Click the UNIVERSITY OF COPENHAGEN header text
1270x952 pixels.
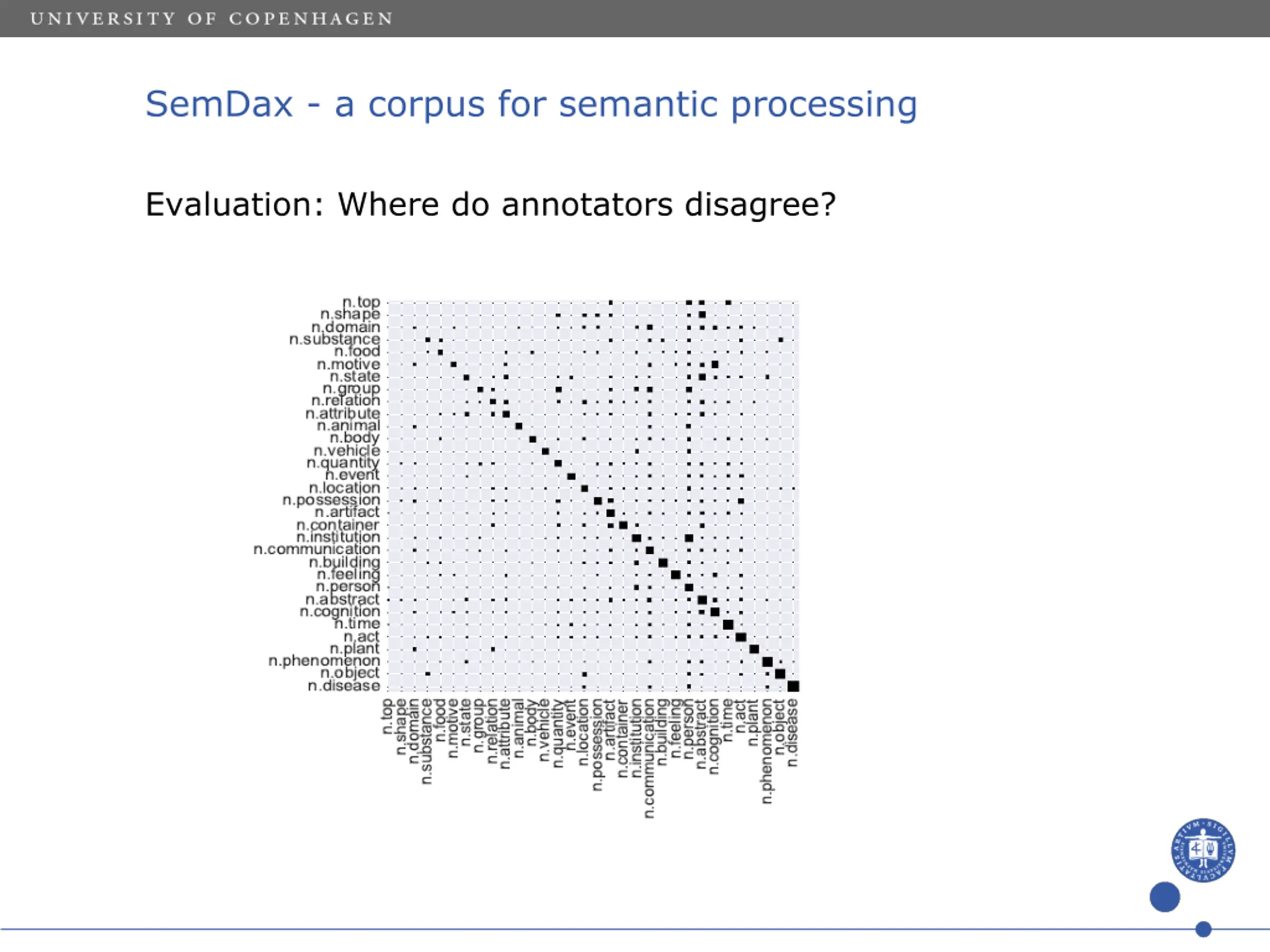pos(212,19)
